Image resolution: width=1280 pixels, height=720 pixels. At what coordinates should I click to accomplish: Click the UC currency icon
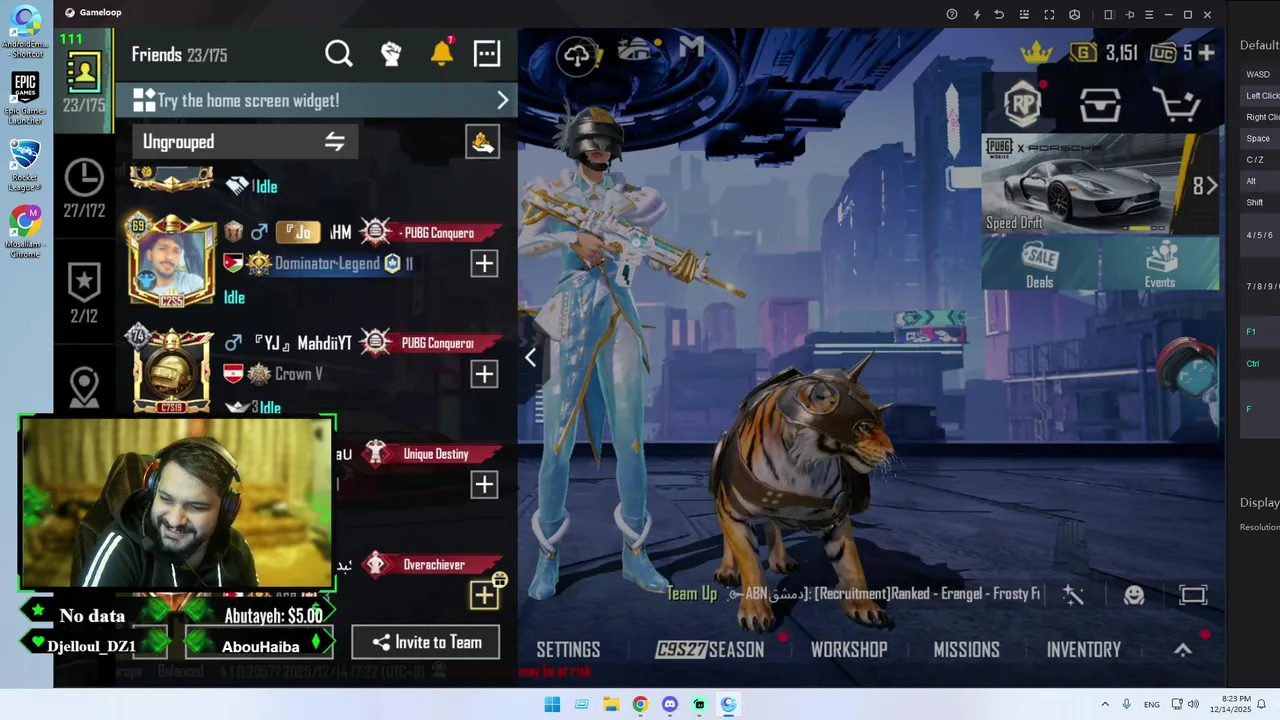[1163, 53]
